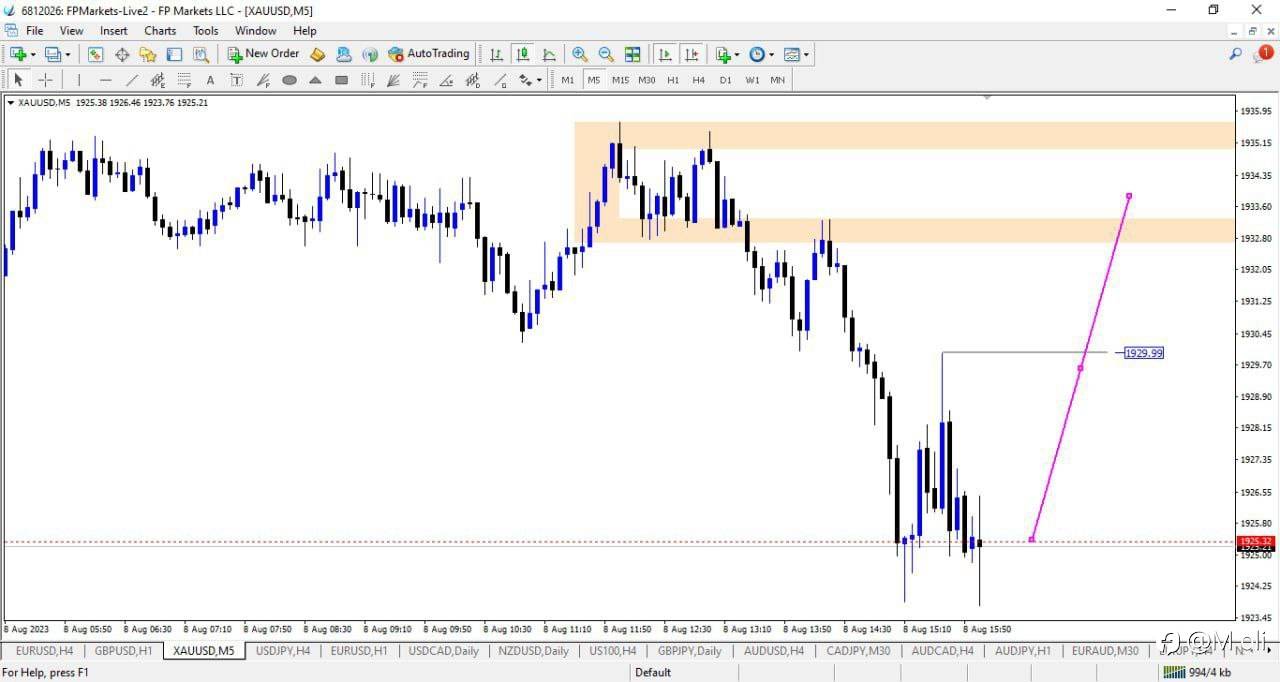Open the Help menu
This screenshot has width=1280, height=682.
[x=304, y=31]
